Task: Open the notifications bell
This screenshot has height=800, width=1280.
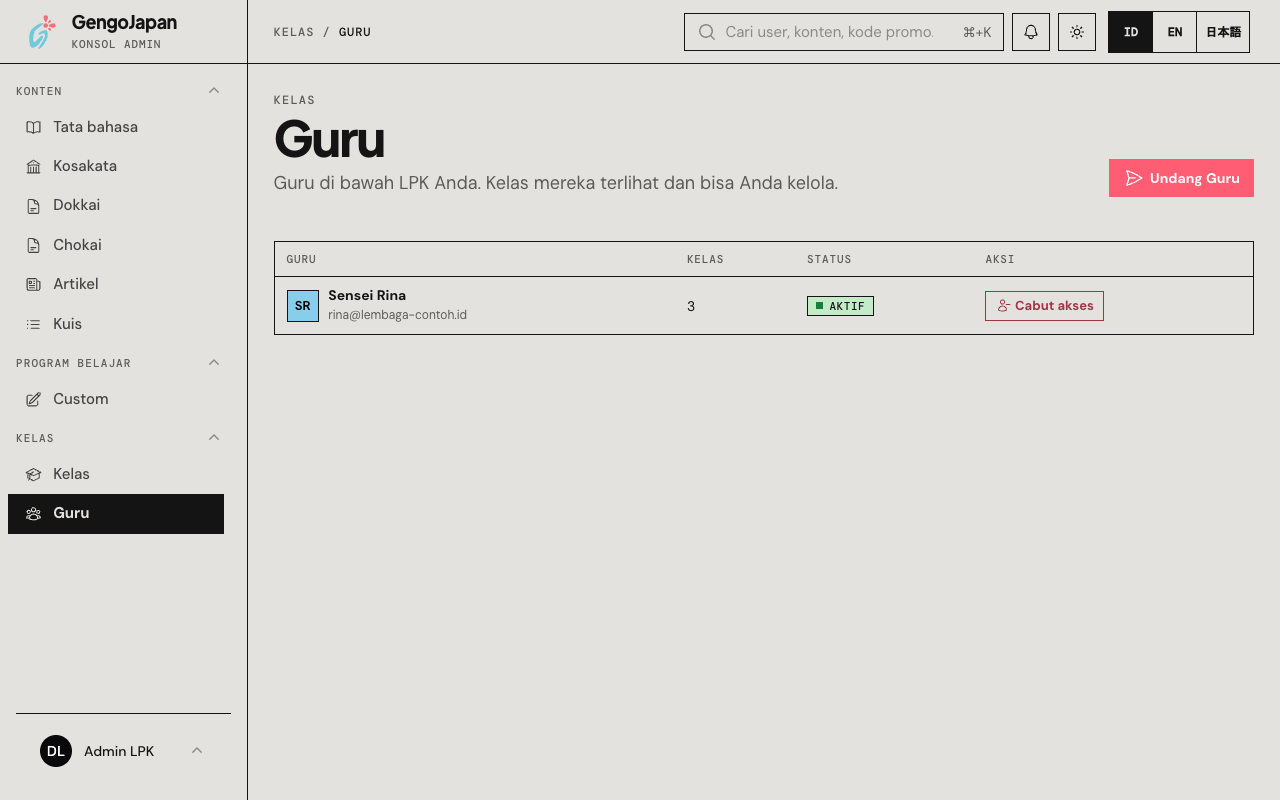Action: 1031,32
